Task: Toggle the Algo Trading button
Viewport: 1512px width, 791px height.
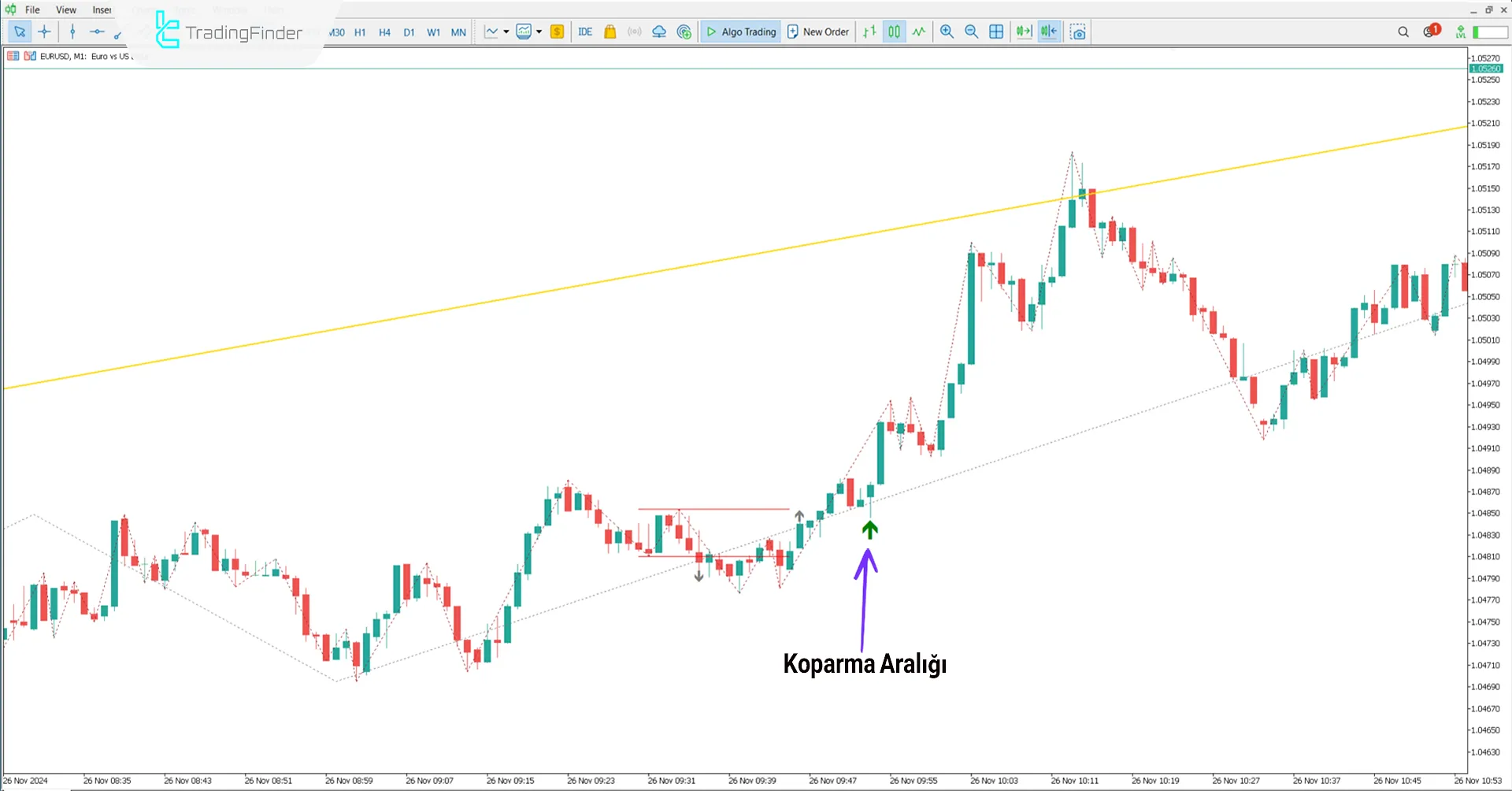Action: pos(740,32)
